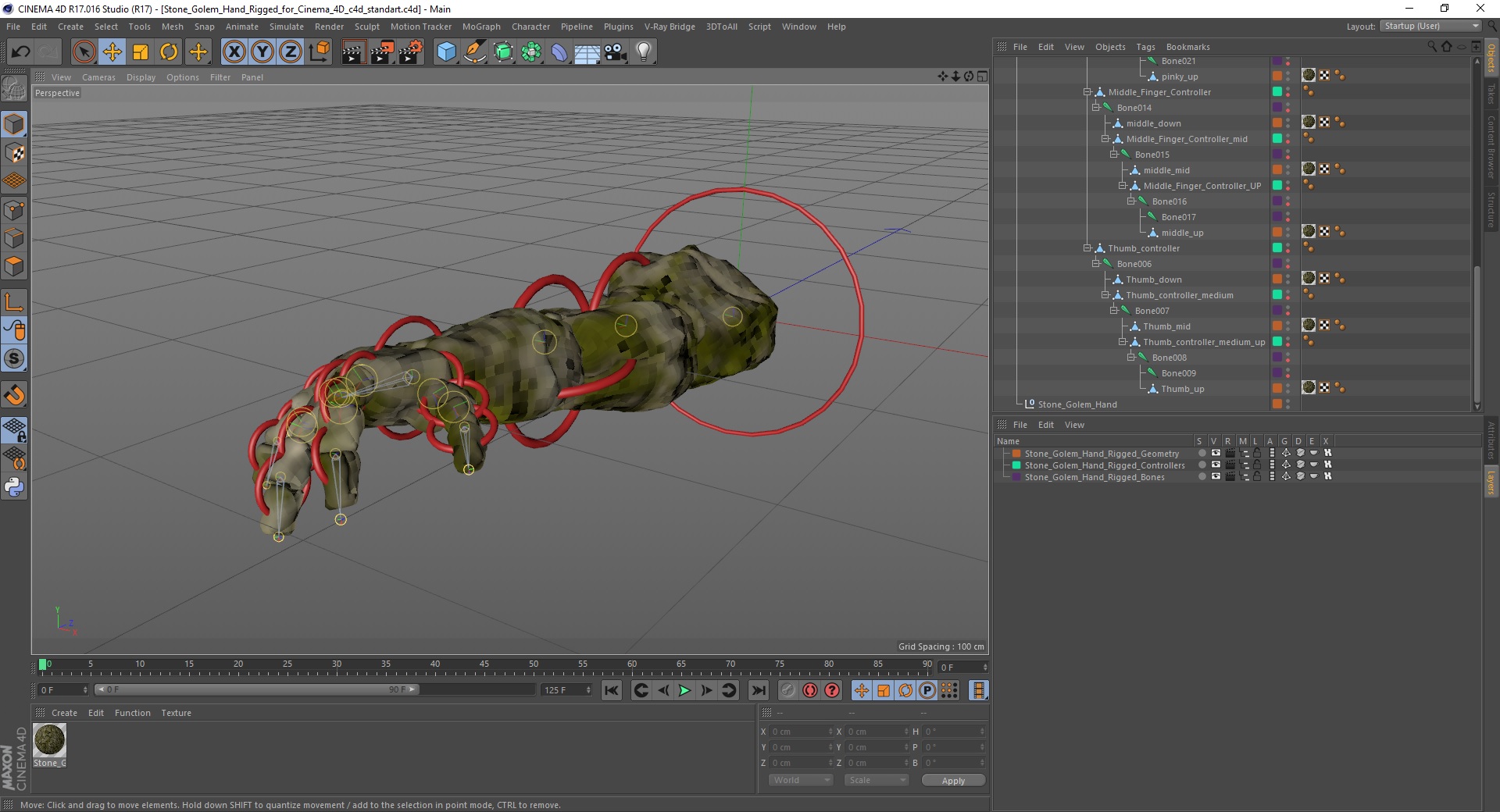The image size is (1500, 812).
Task: Add a Camera object
Action: 616,52
